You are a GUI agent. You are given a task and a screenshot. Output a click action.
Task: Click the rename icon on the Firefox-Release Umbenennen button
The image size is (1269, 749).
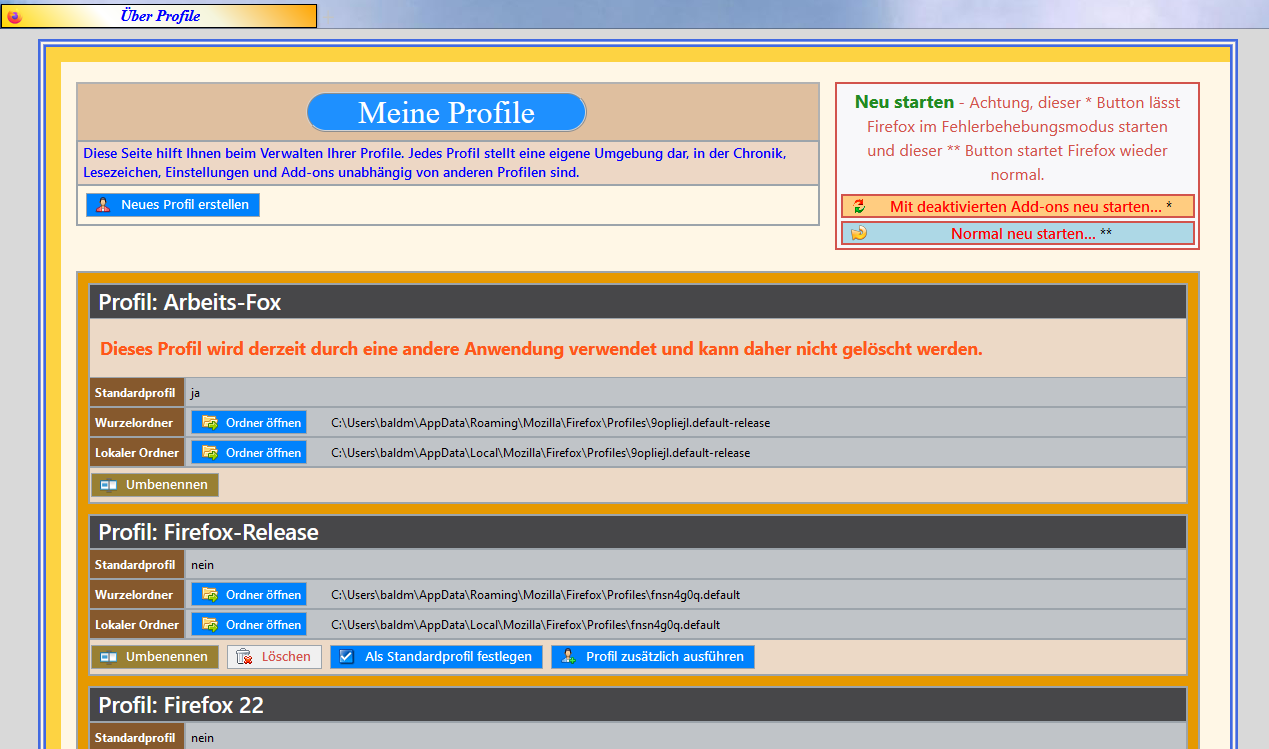(x=109, y=657)
